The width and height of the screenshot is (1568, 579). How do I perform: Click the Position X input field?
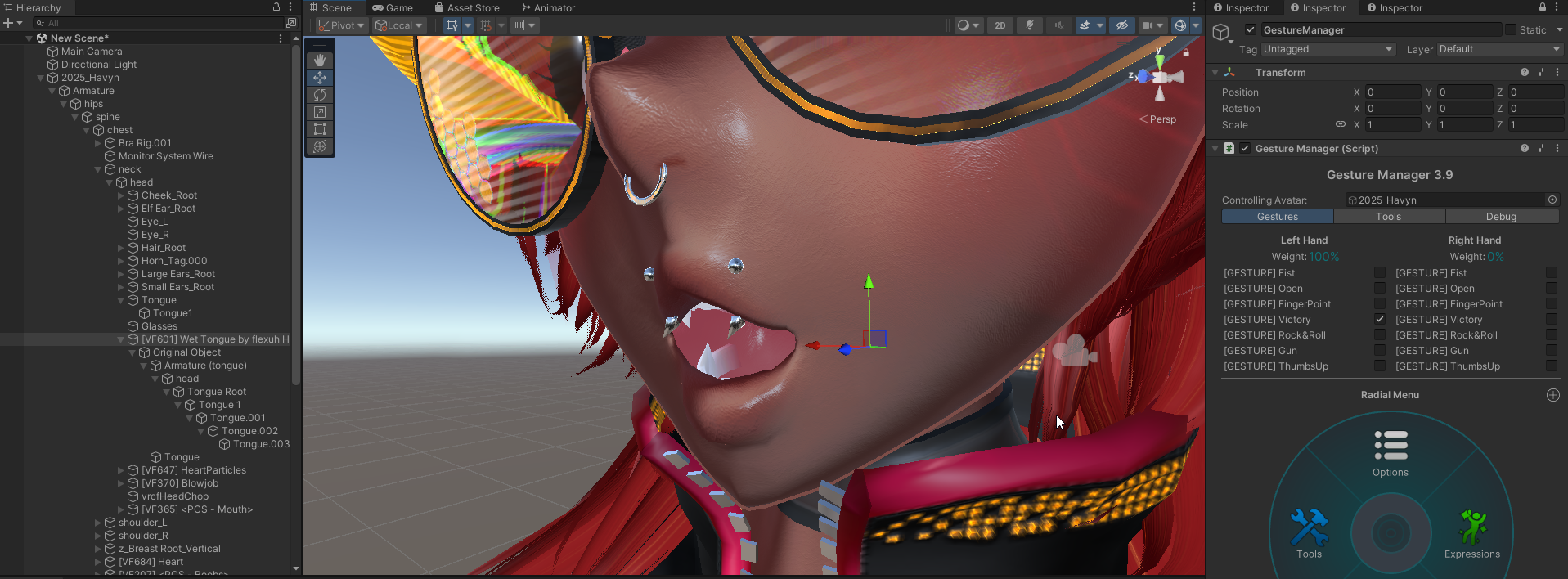1393,92
